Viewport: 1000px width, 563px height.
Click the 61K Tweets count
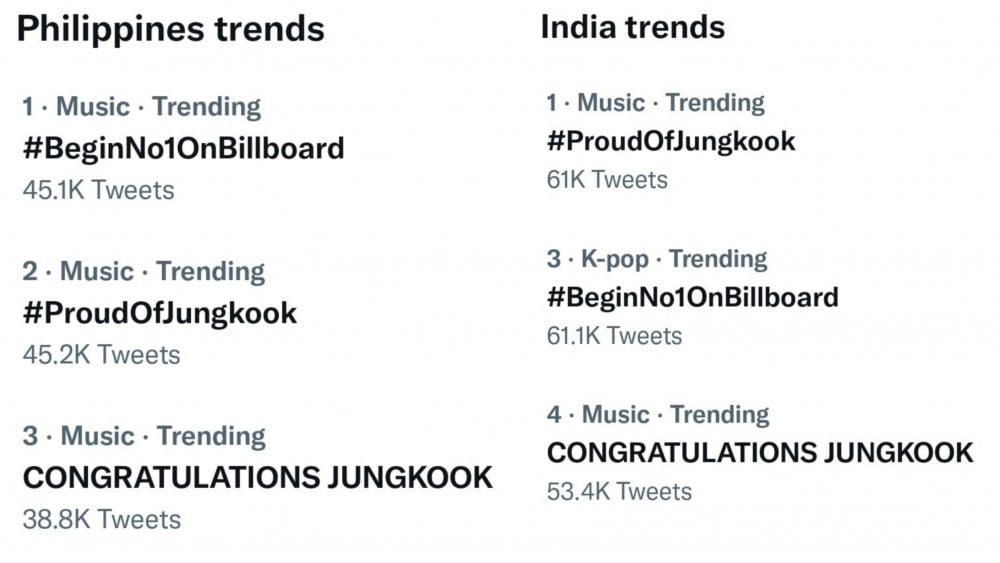607,180
